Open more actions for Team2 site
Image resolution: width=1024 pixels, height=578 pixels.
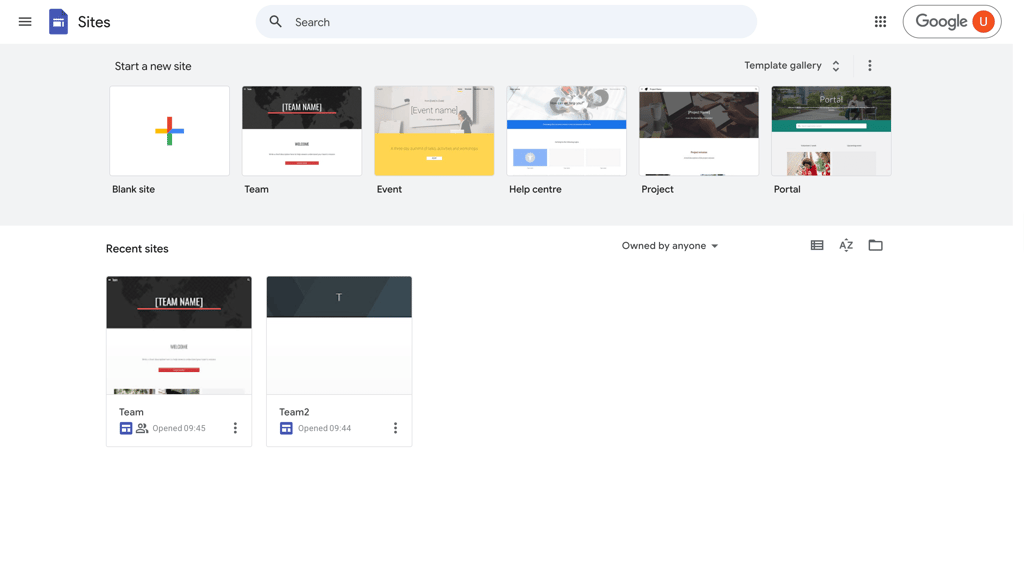(x=395, y=428)
